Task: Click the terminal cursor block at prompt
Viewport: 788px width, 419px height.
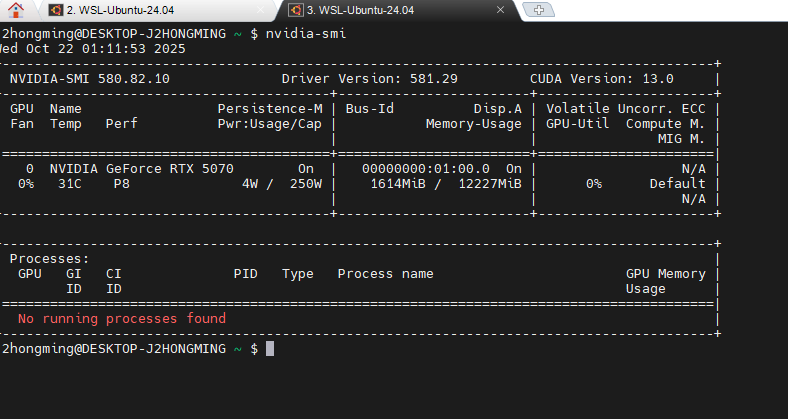Action: 269,348
